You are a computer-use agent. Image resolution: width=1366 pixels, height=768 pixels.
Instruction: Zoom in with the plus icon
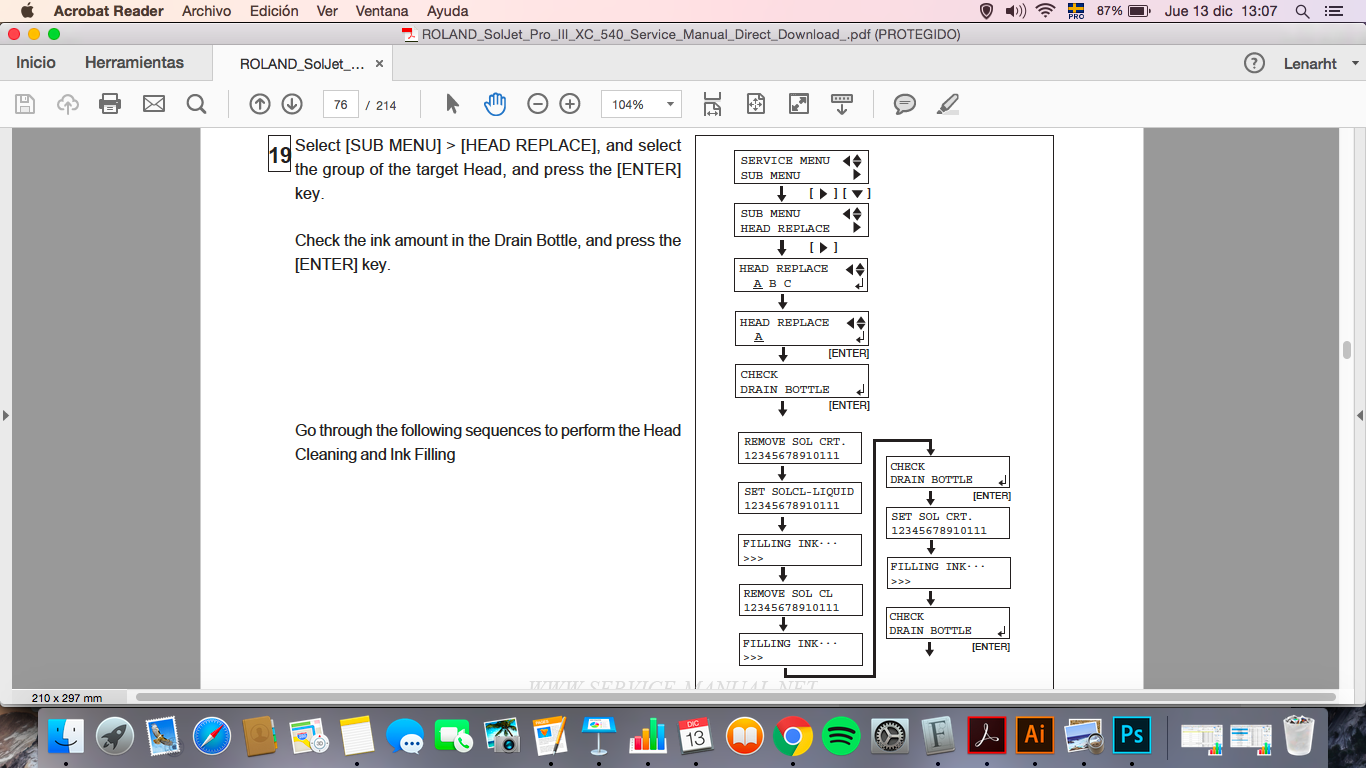(570, 104)
